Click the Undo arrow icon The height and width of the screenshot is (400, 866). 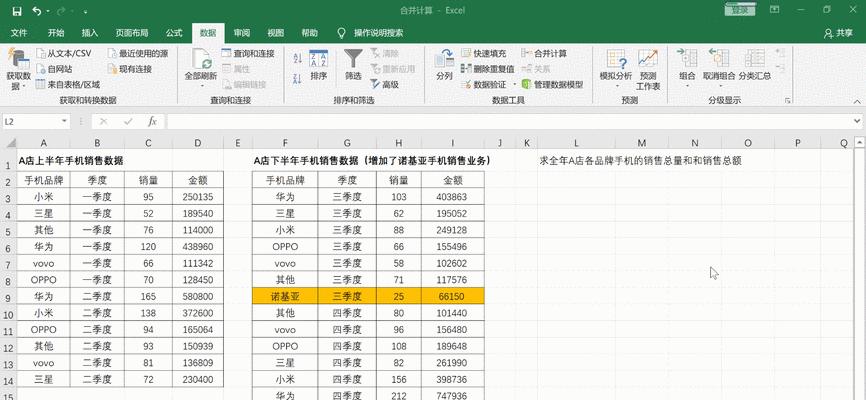36,10
